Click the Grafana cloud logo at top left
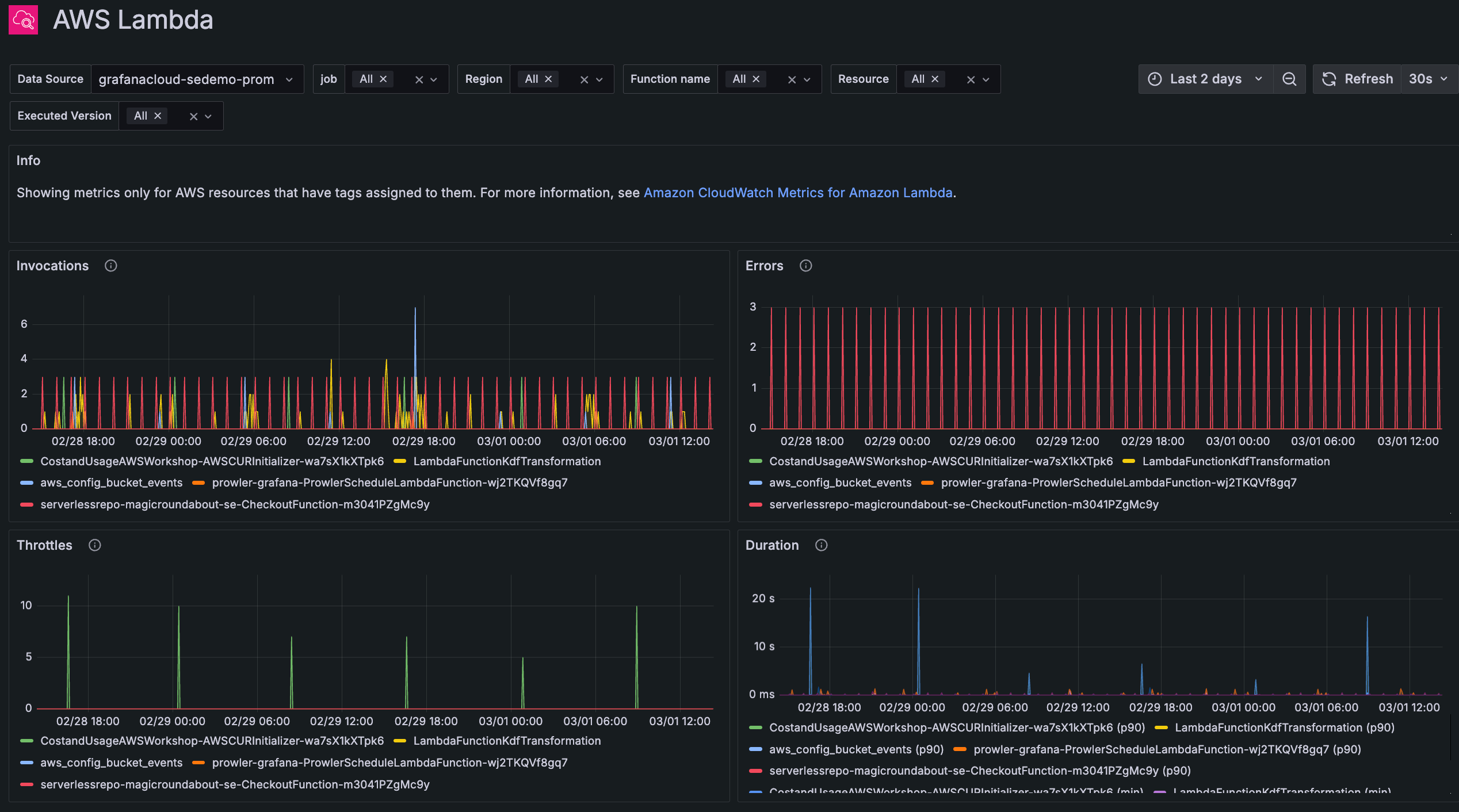 23,20
